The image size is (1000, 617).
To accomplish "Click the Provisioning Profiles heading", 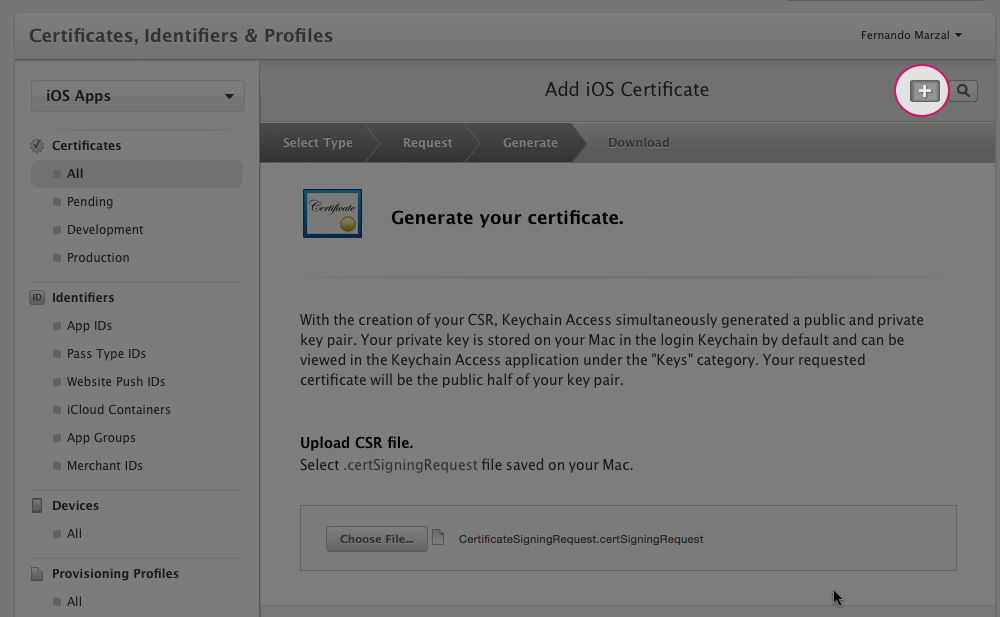I will tap(115, 574).
